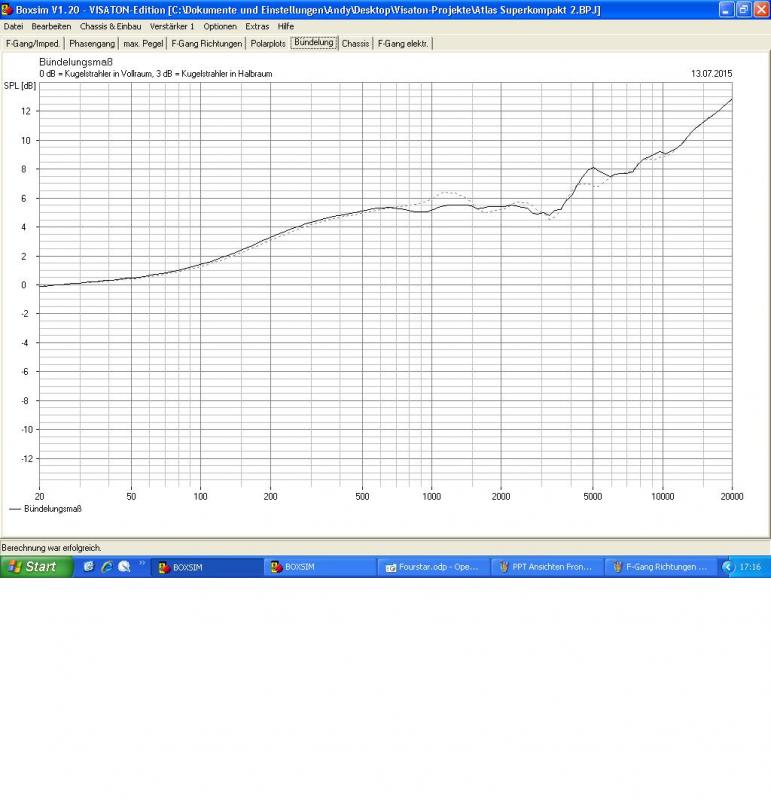The height and width of the screenshot is (800, 771).
Task: Open the Chassis & Einbau menu
Action: click(110, 26)
